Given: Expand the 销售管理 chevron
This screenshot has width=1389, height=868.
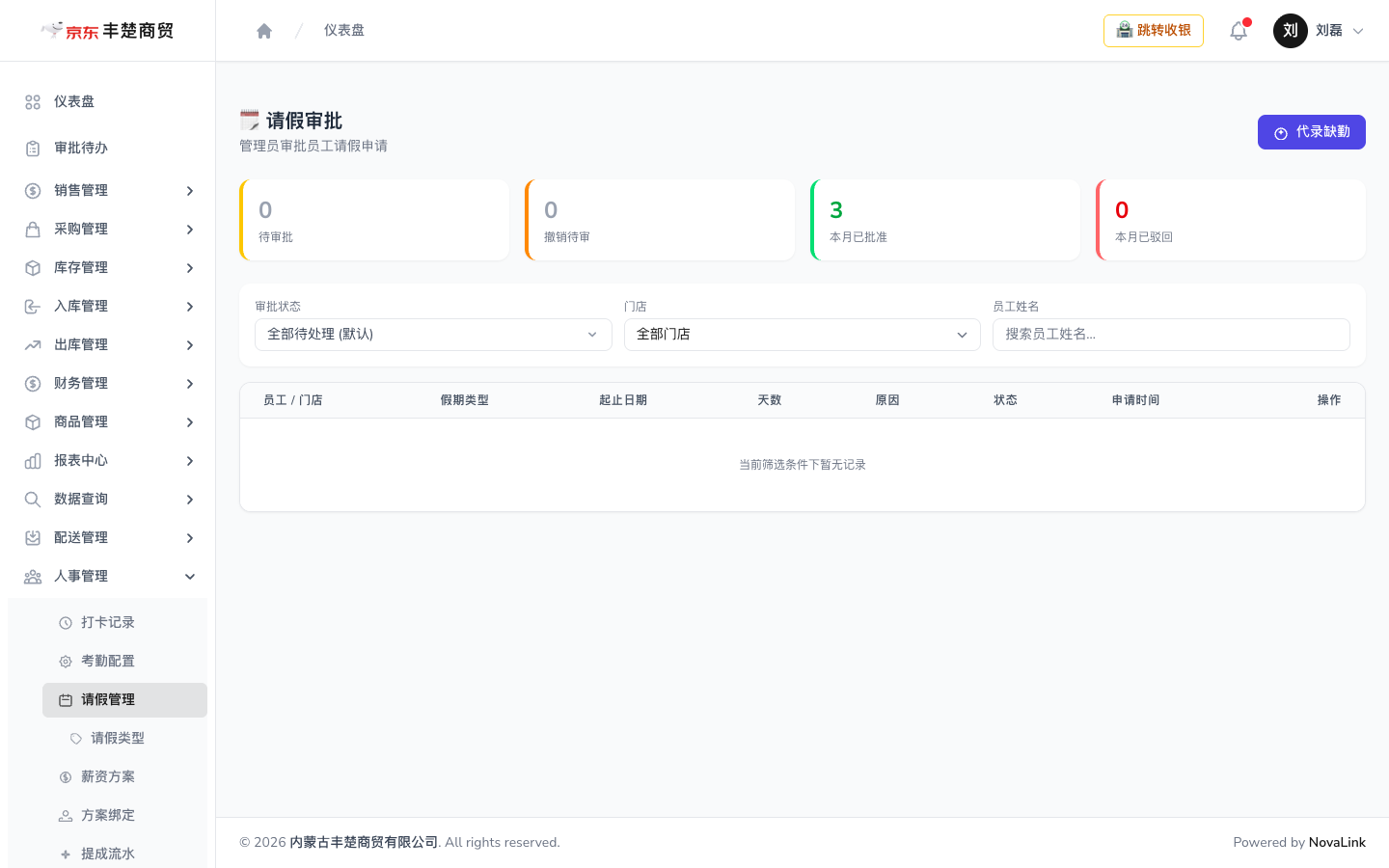Looking at the screenshot, I should point(190,191).
